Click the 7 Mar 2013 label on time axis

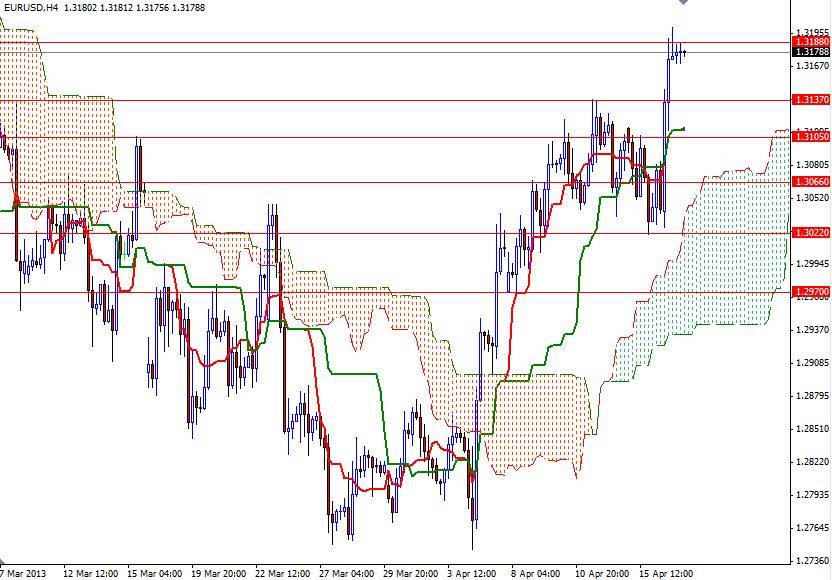[x=24, y=570]
